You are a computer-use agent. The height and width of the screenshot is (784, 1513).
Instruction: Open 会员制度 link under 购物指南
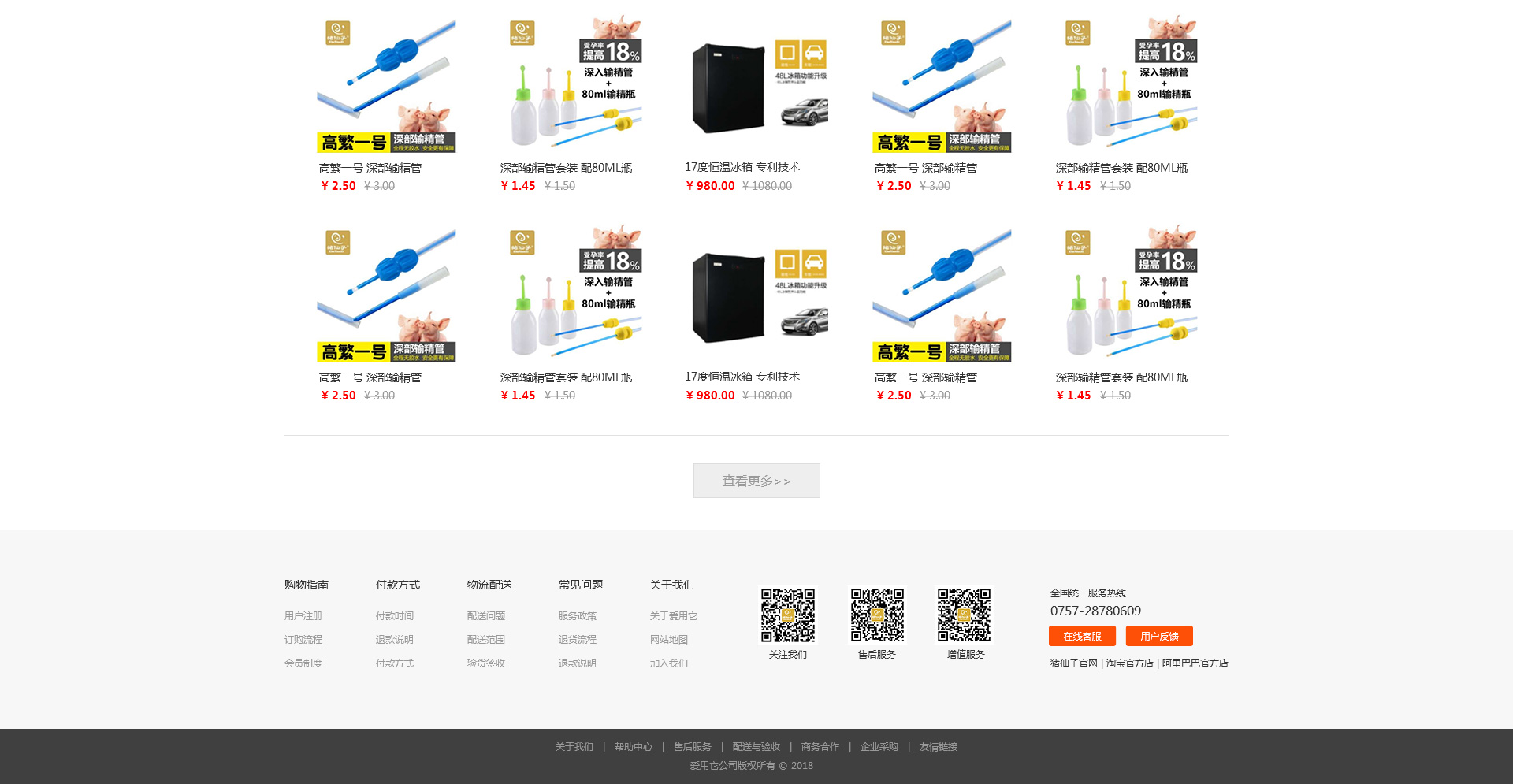click(x=303, y=663)
